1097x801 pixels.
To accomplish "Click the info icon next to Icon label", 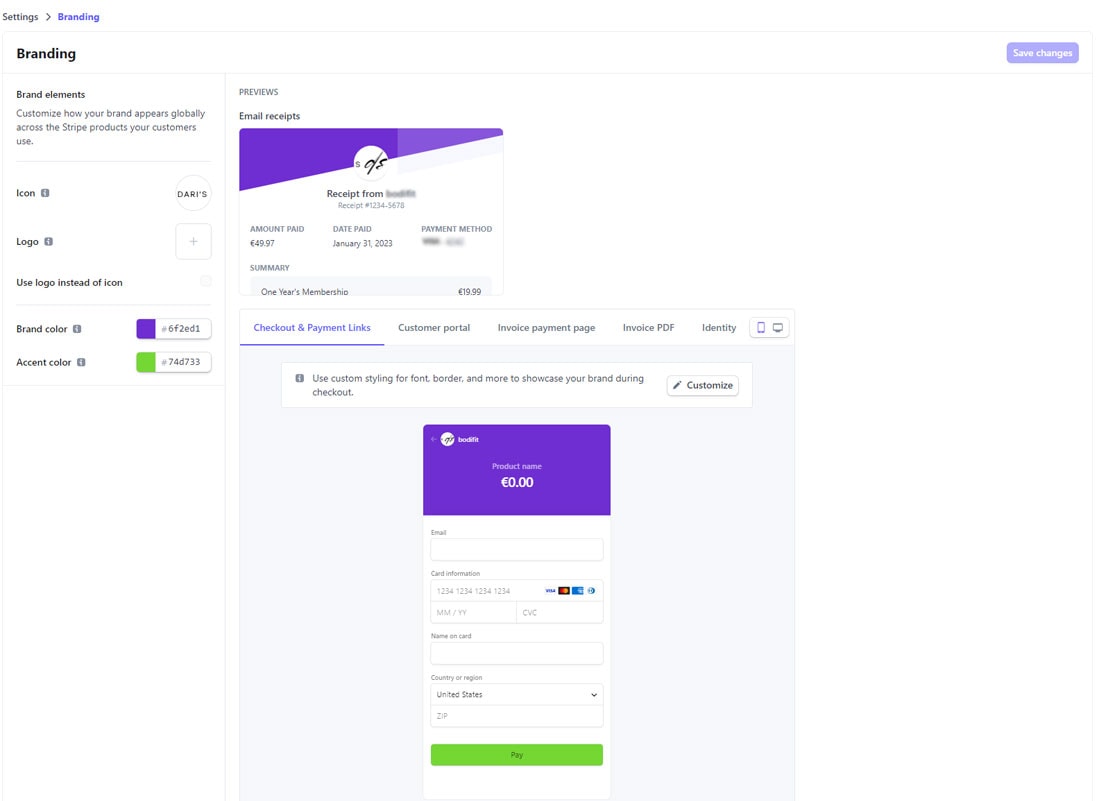I will click(45, 193).
